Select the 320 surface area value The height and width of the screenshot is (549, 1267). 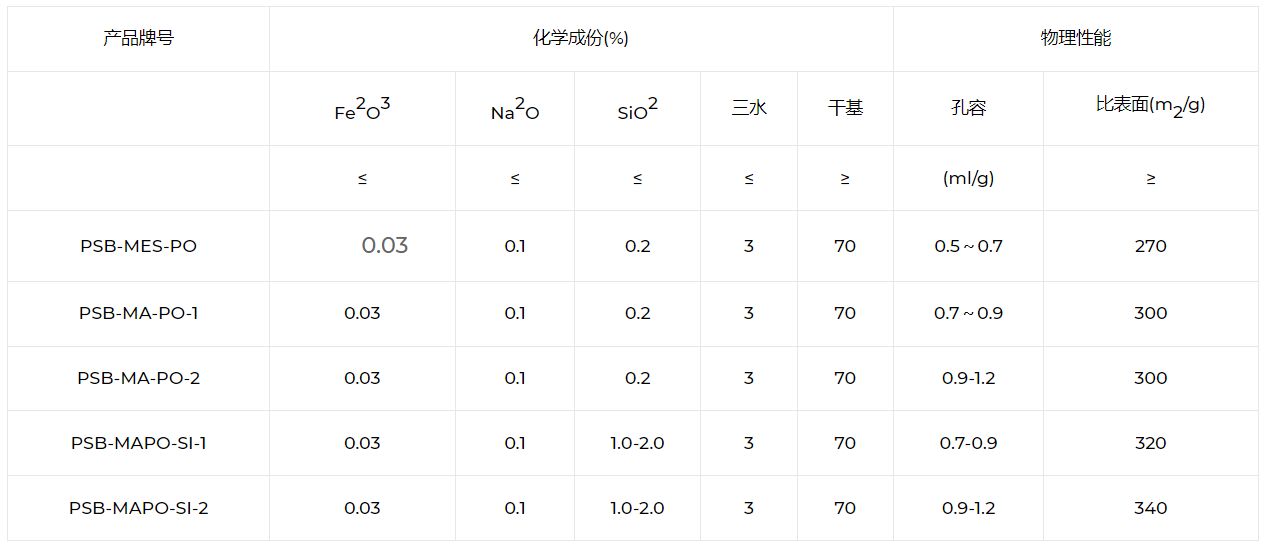pos(1150,443)
